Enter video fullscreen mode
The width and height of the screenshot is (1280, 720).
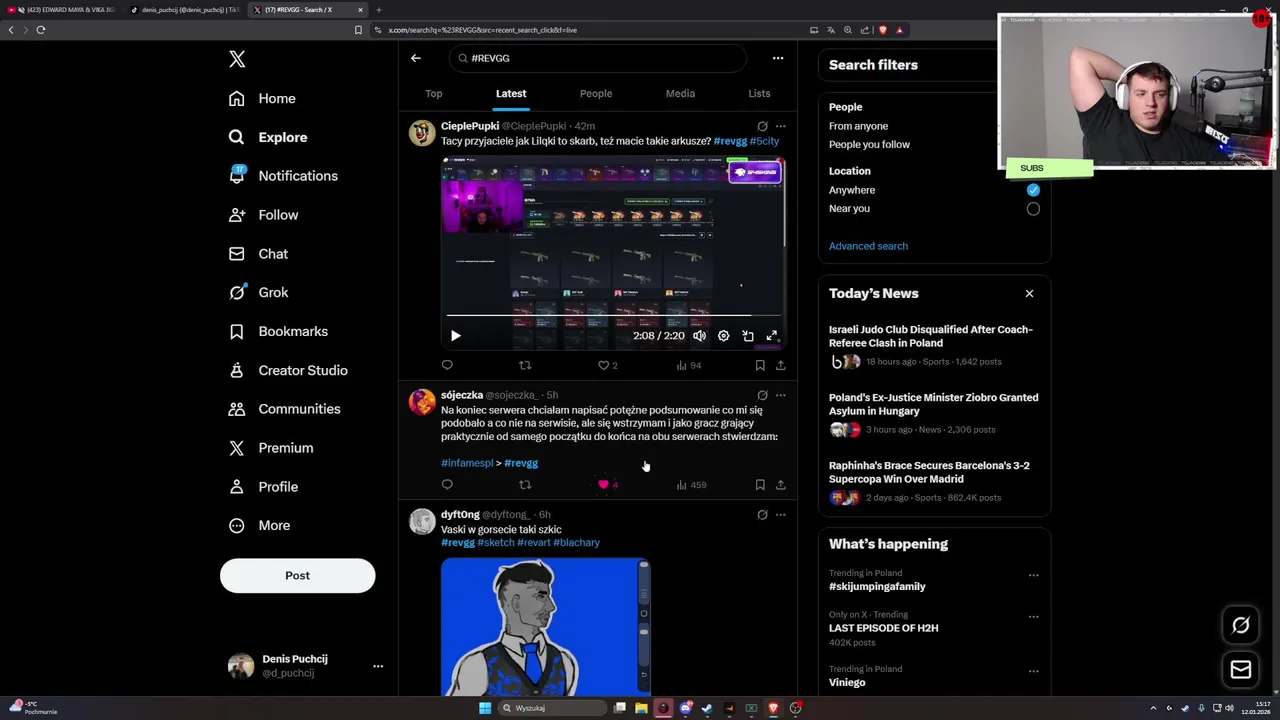click(x=772, y=336)
